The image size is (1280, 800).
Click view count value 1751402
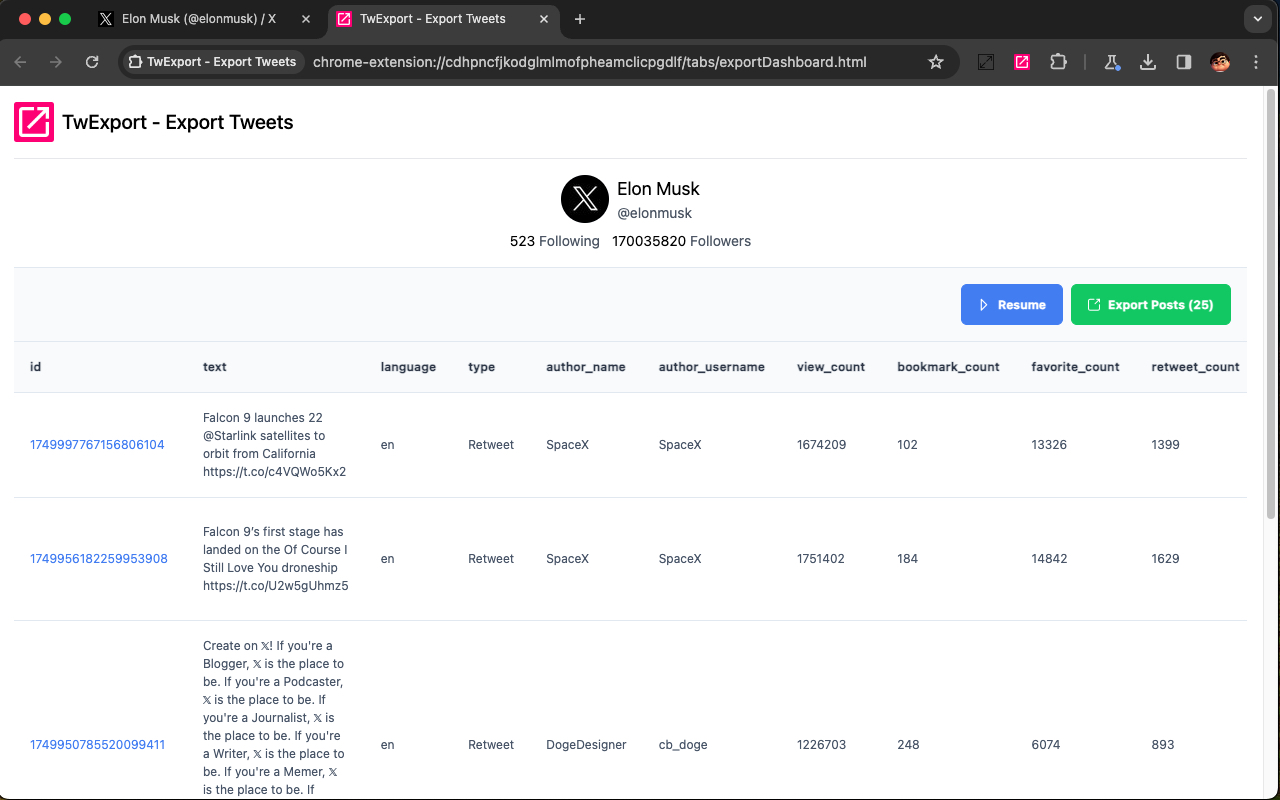(821, 559)
